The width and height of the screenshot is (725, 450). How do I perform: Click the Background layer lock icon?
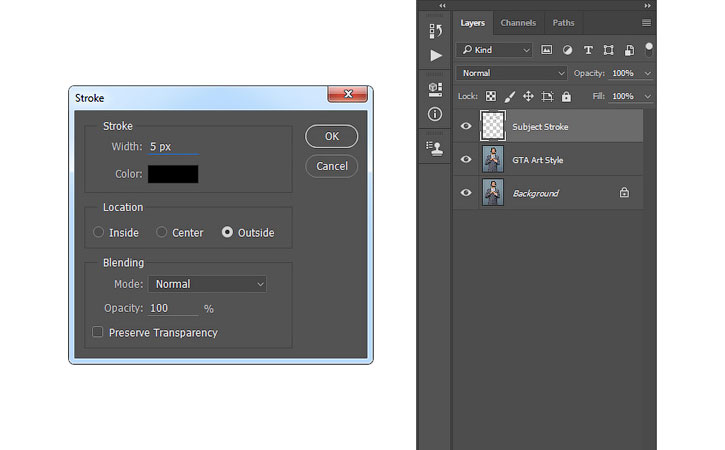pyautogui.click(x=624, y=192)
